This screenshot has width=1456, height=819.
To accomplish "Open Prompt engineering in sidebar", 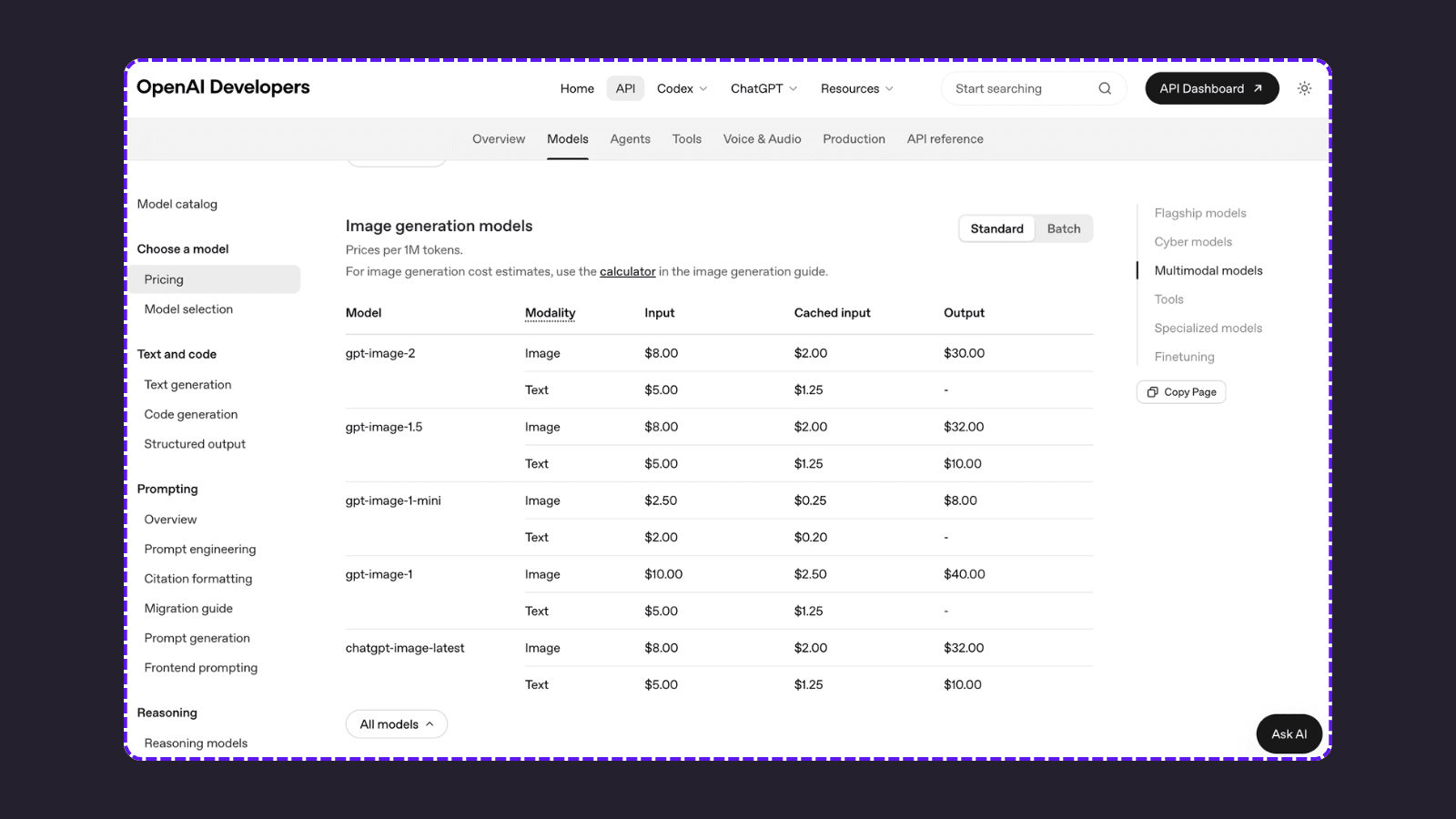I will pos(200,549).
